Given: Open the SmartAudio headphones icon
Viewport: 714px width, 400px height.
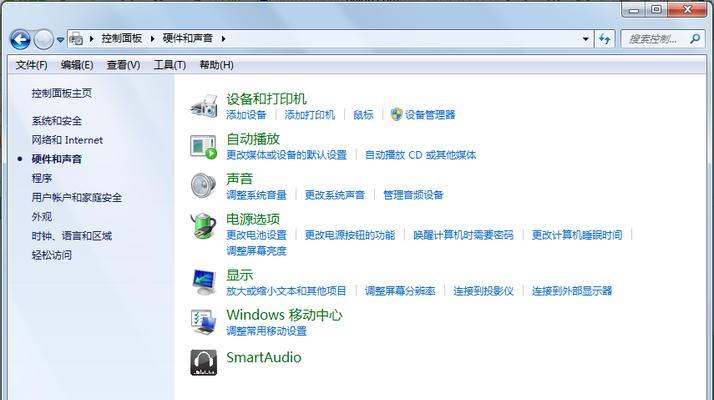Looking at the screenshot, I should coord(204,363).
